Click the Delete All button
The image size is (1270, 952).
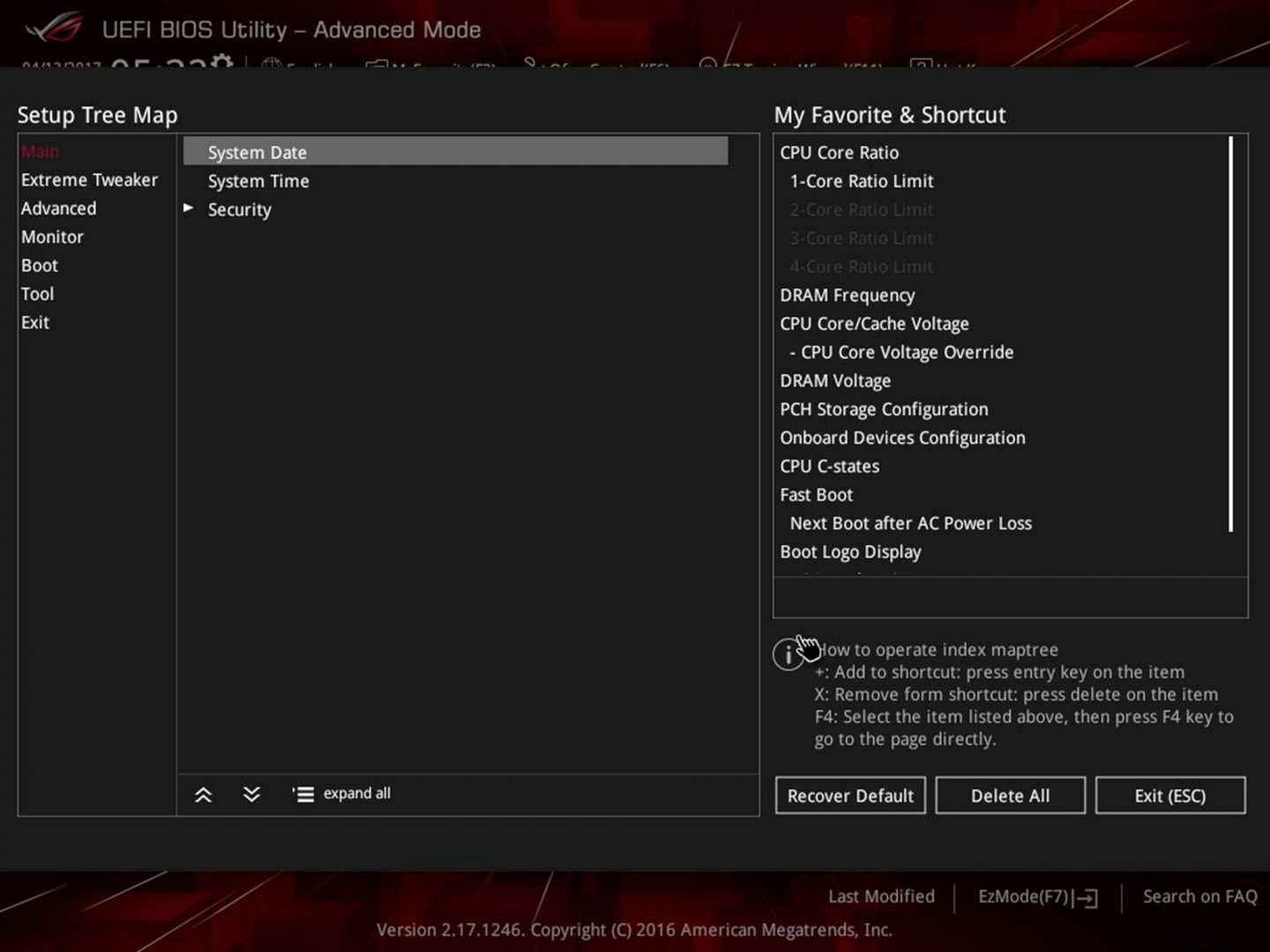pyautogui.click(x=1010, y=796)
